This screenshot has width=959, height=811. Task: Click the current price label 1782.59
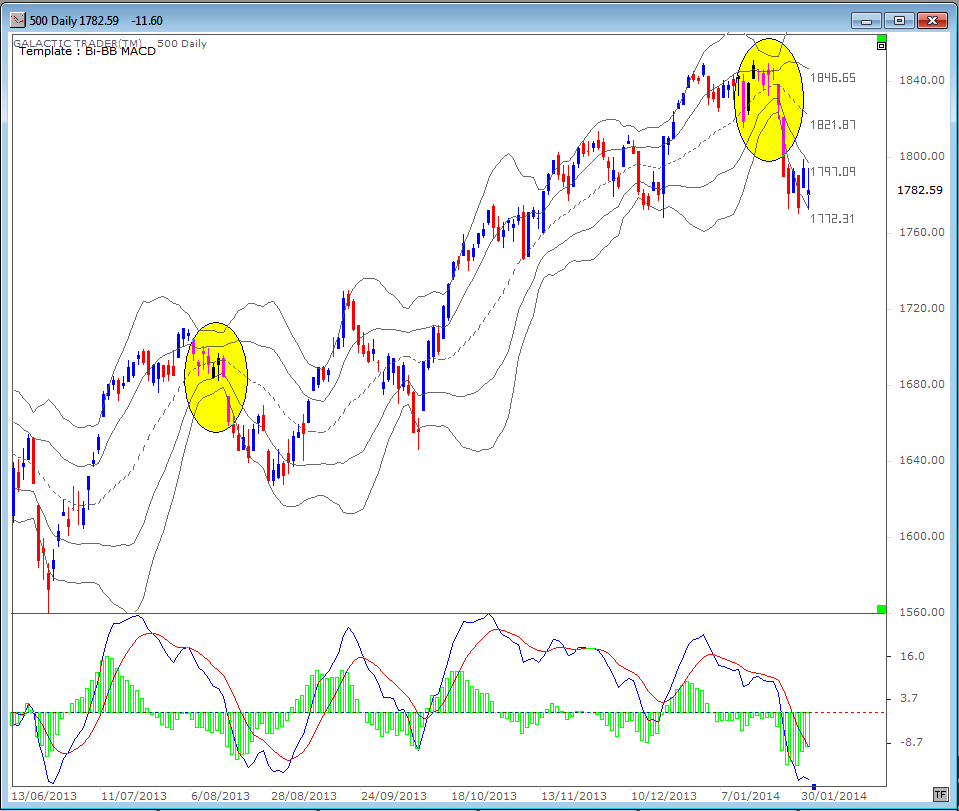point(920,190)
